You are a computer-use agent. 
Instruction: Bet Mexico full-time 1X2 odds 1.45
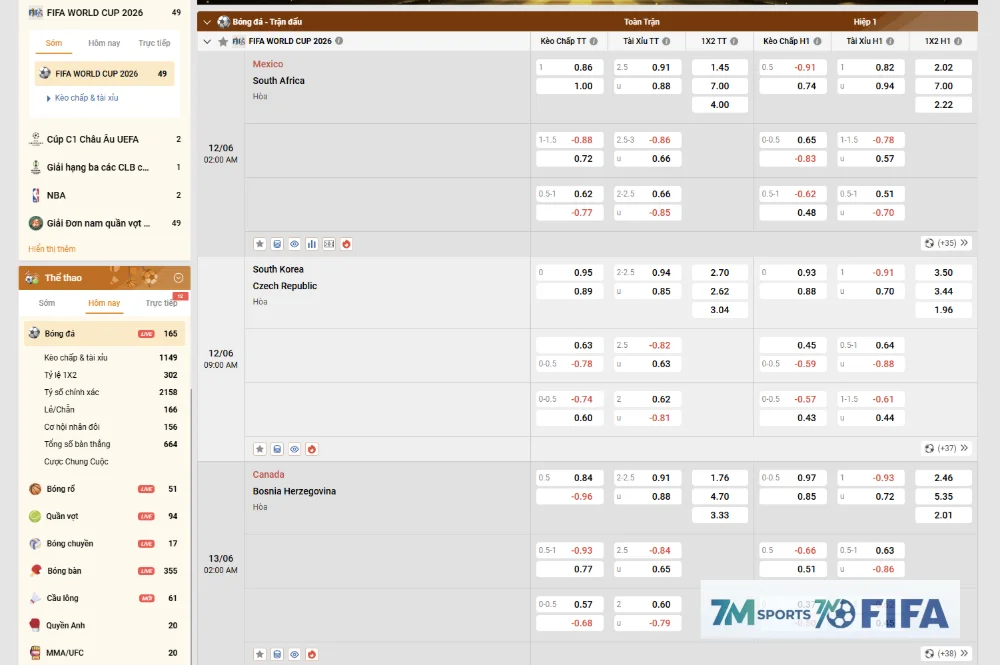pos(719,68)
